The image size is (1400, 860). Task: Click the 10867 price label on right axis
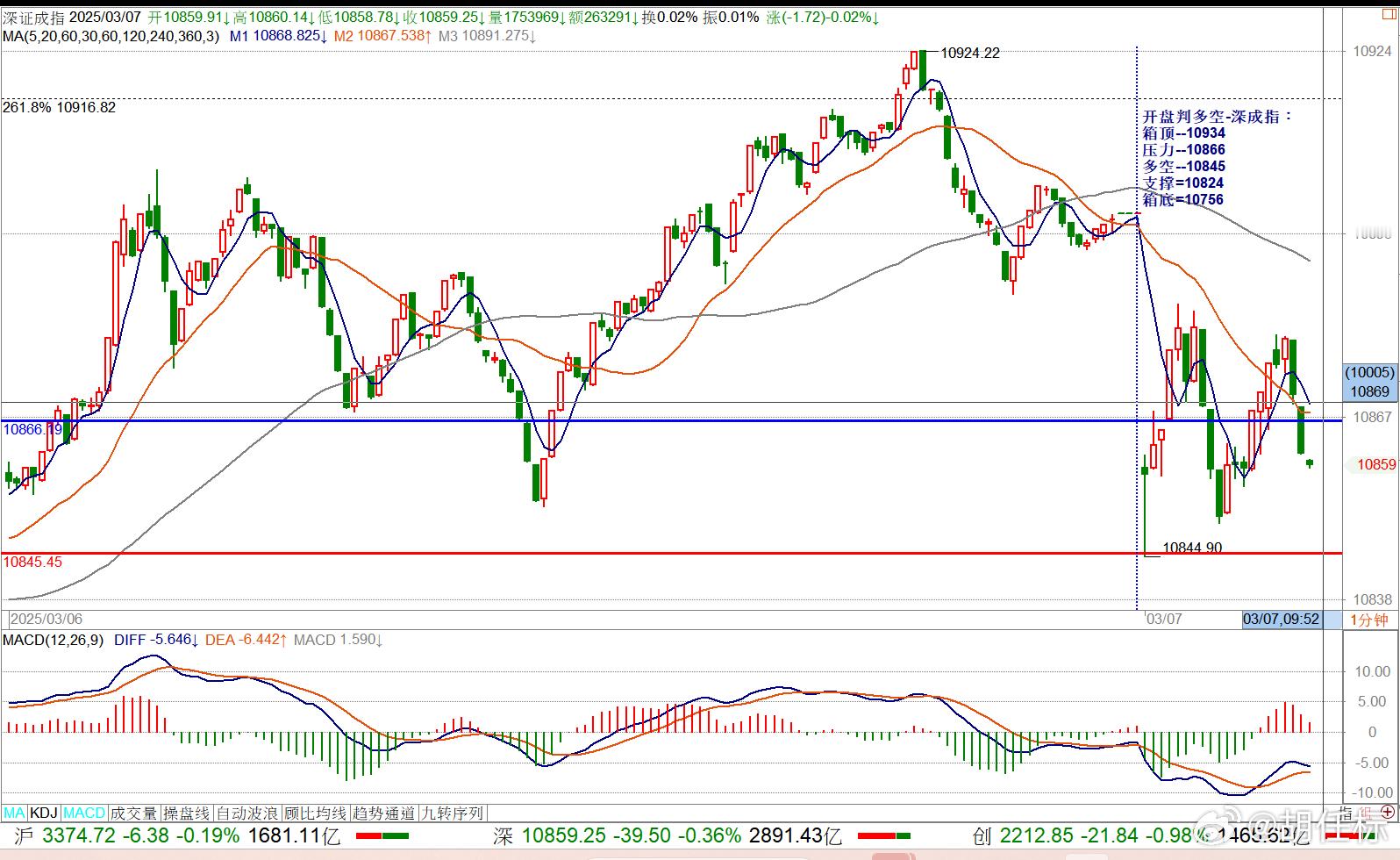[1372, 417]
